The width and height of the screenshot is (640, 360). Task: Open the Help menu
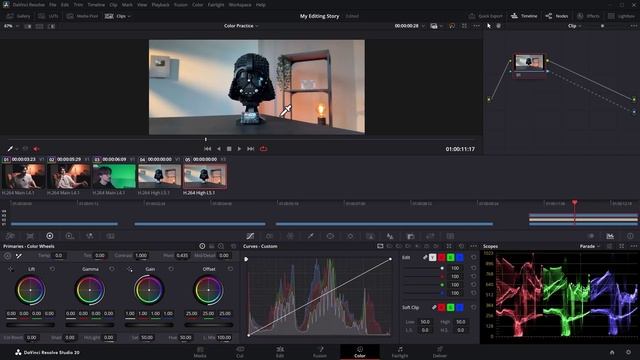pyautogui.click(x=261, y=5)
